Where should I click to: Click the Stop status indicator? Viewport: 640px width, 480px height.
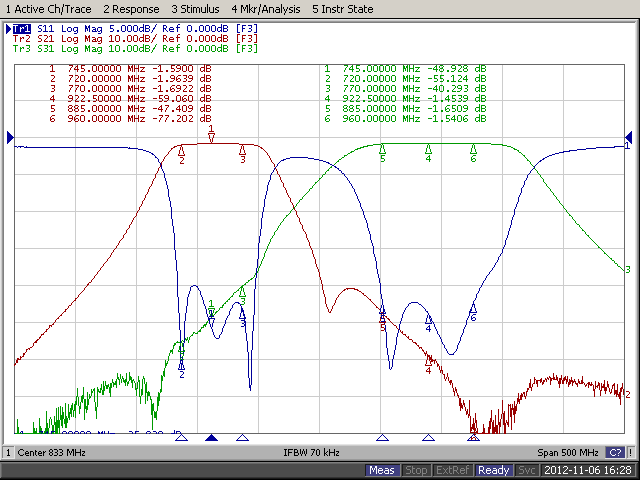(x=416, y=470)
